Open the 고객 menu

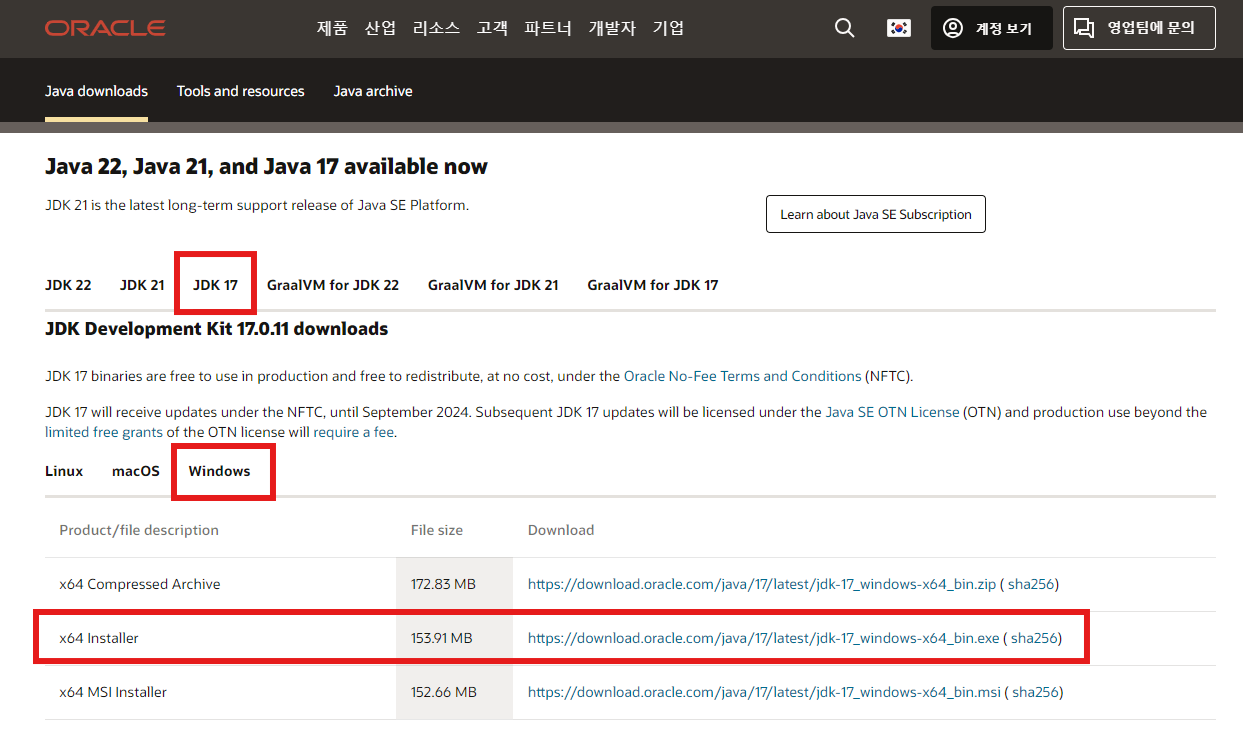[492, 28]
